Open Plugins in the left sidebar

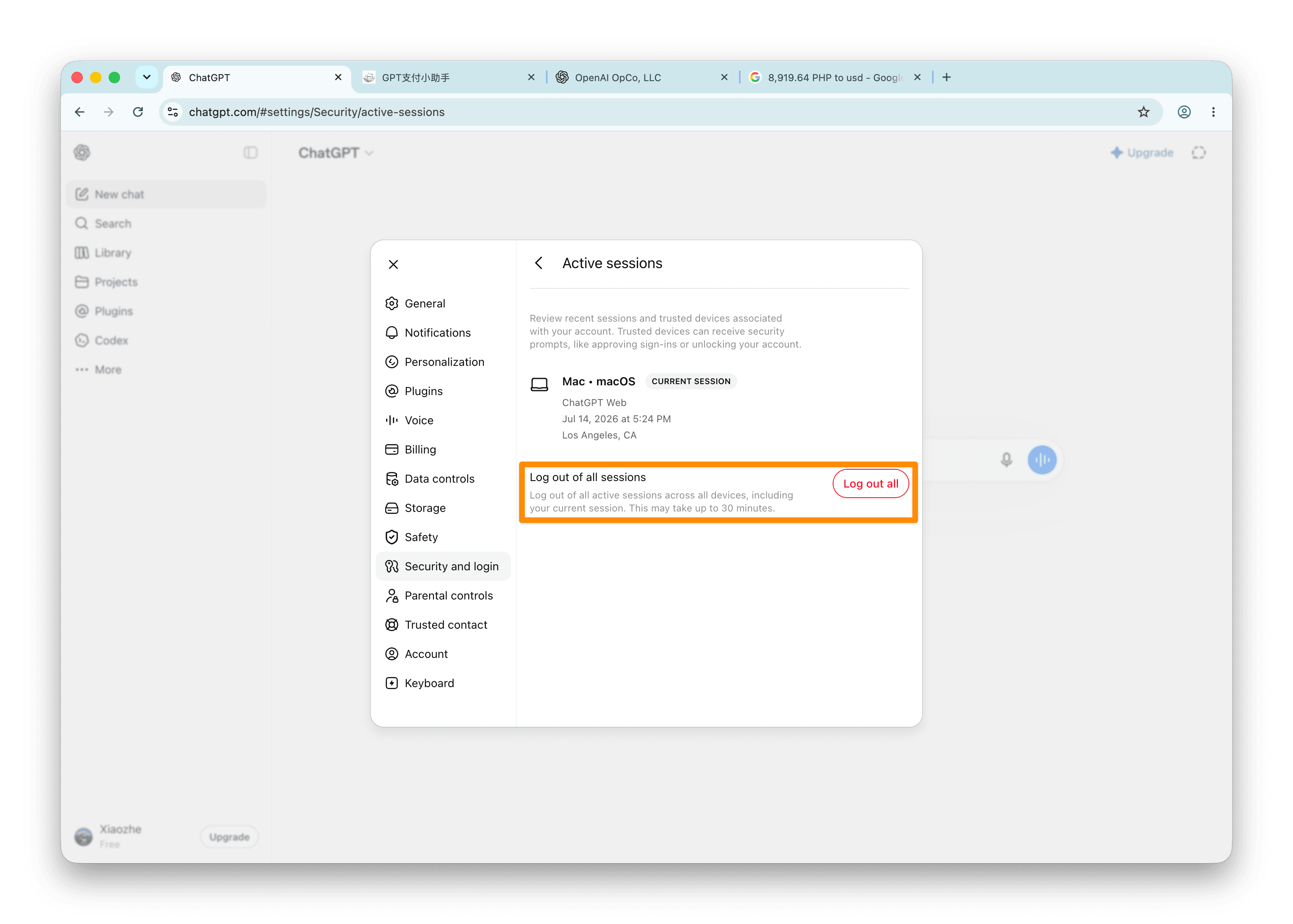pos(167,311)
